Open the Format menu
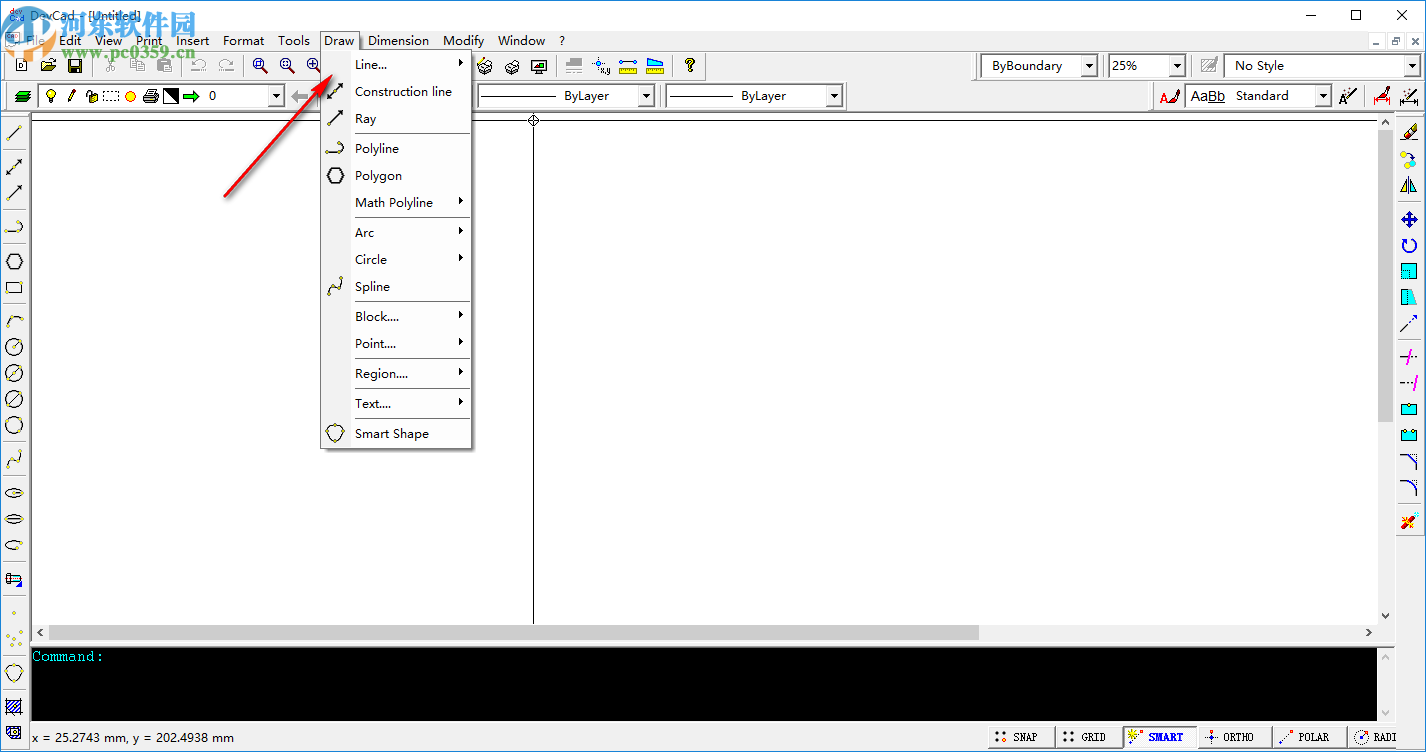The height and width of the screenshot is (752, 1426). pyautogui.click(x=244, y=41)
